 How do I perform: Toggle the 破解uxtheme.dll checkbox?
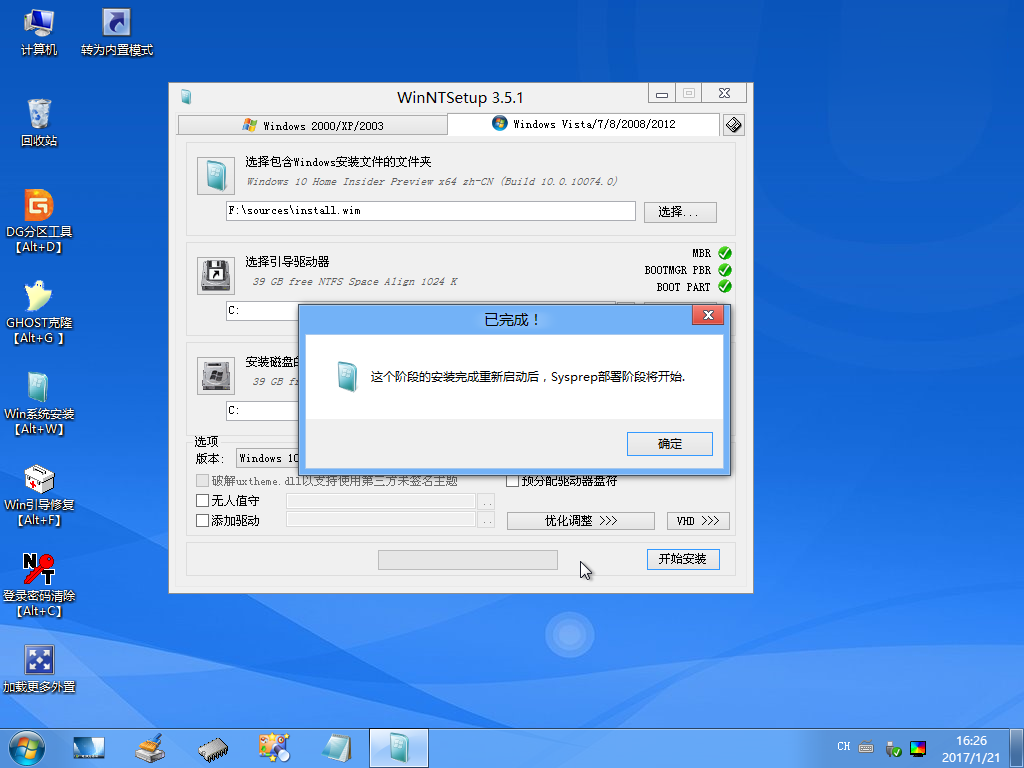(202, 481)
